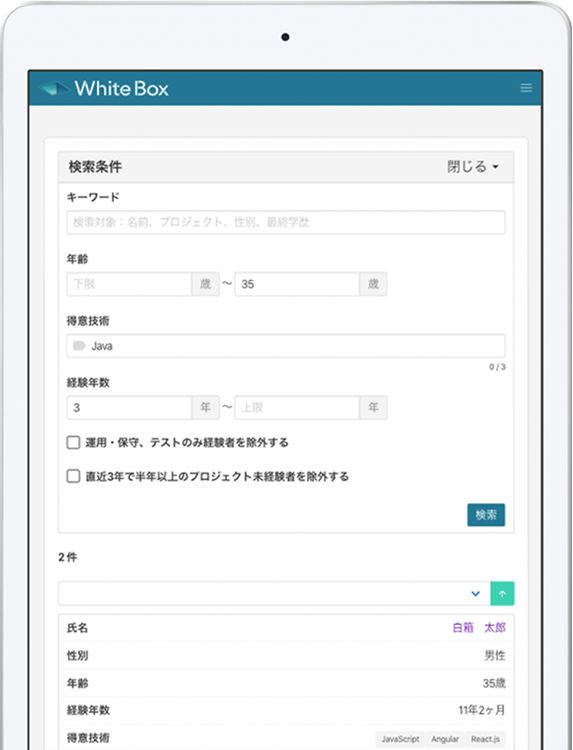
Task: Click the green up-arrow sort button
Action: coord(502,594)
